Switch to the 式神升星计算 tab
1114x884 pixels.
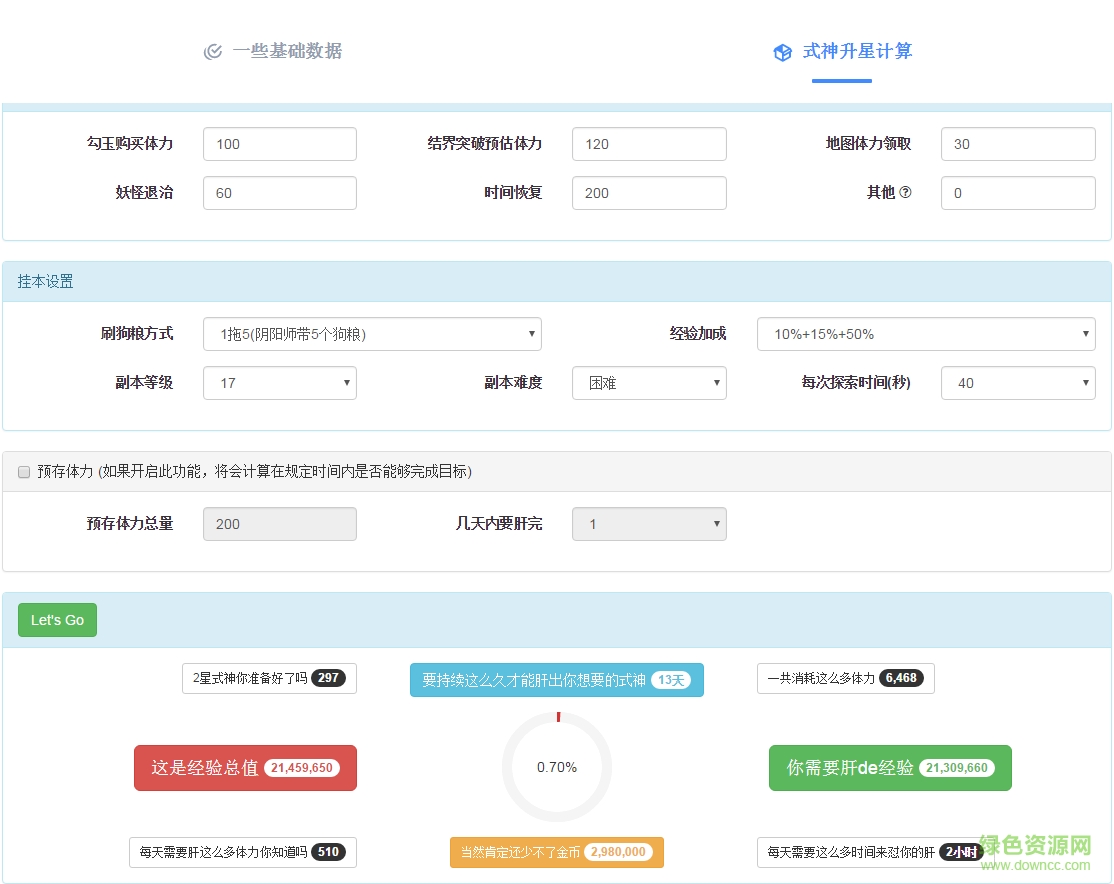tap(856, 51)
